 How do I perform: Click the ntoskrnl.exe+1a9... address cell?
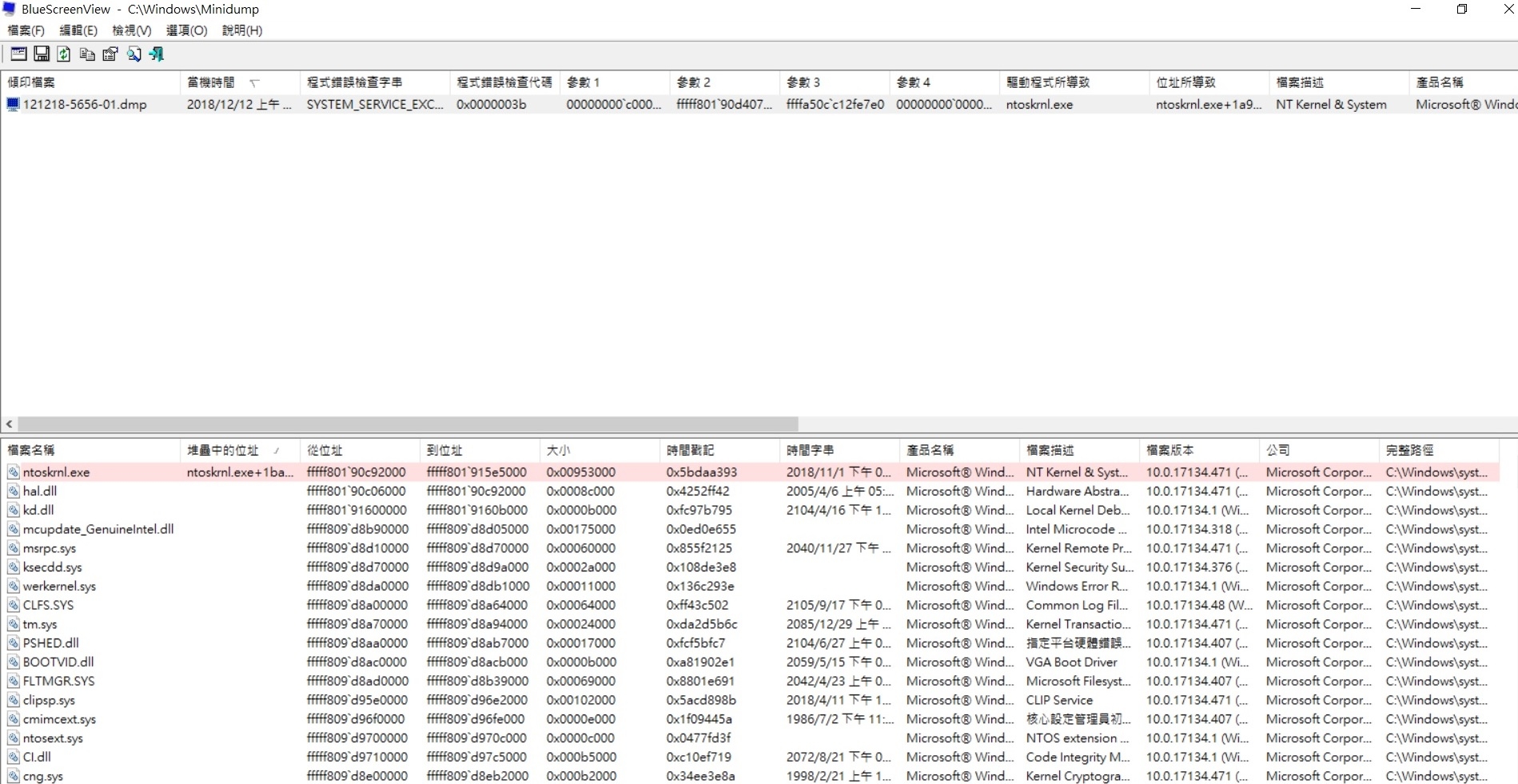click(x=1209, y=104)
